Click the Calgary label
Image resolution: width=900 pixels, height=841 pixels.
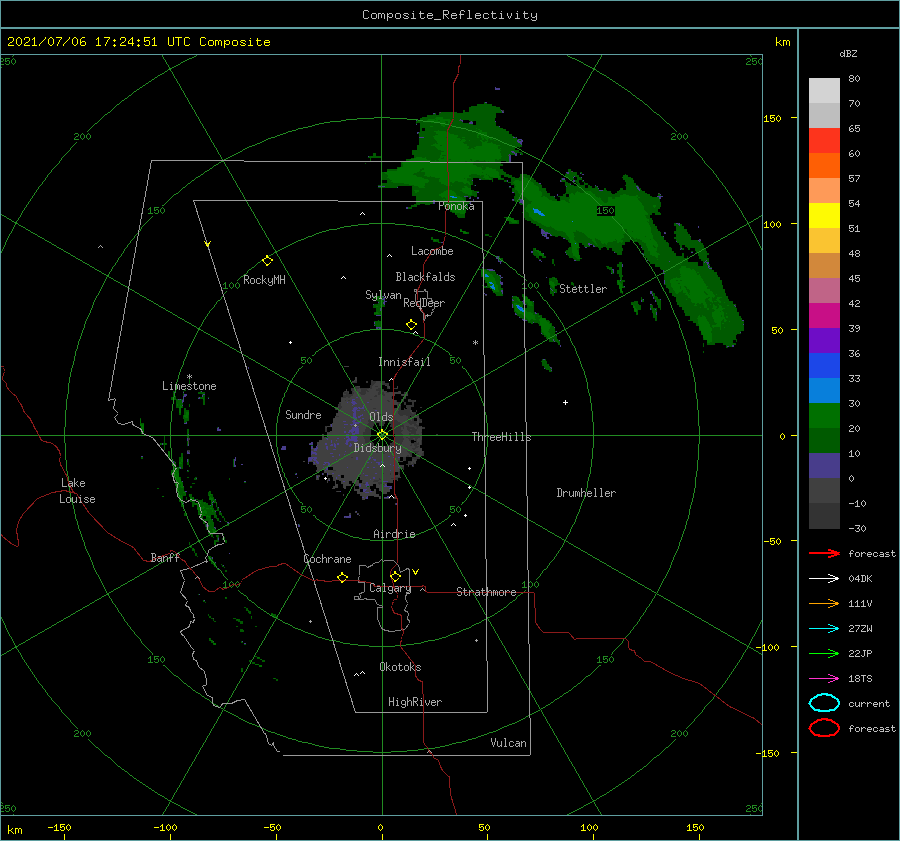[390, 588]
